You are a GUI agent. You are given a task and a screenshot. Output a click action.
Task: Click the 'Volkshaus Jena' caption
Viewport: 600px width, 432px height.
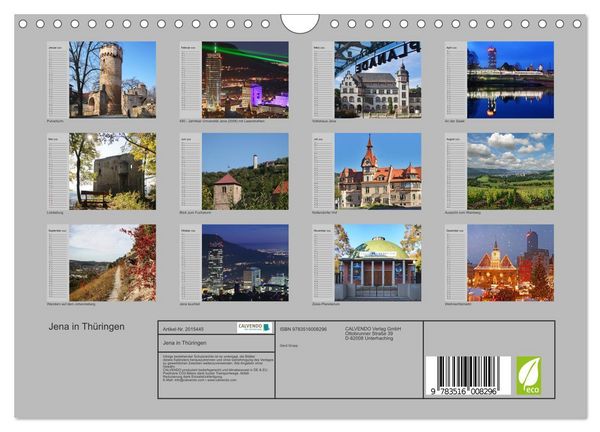point(324,121)
